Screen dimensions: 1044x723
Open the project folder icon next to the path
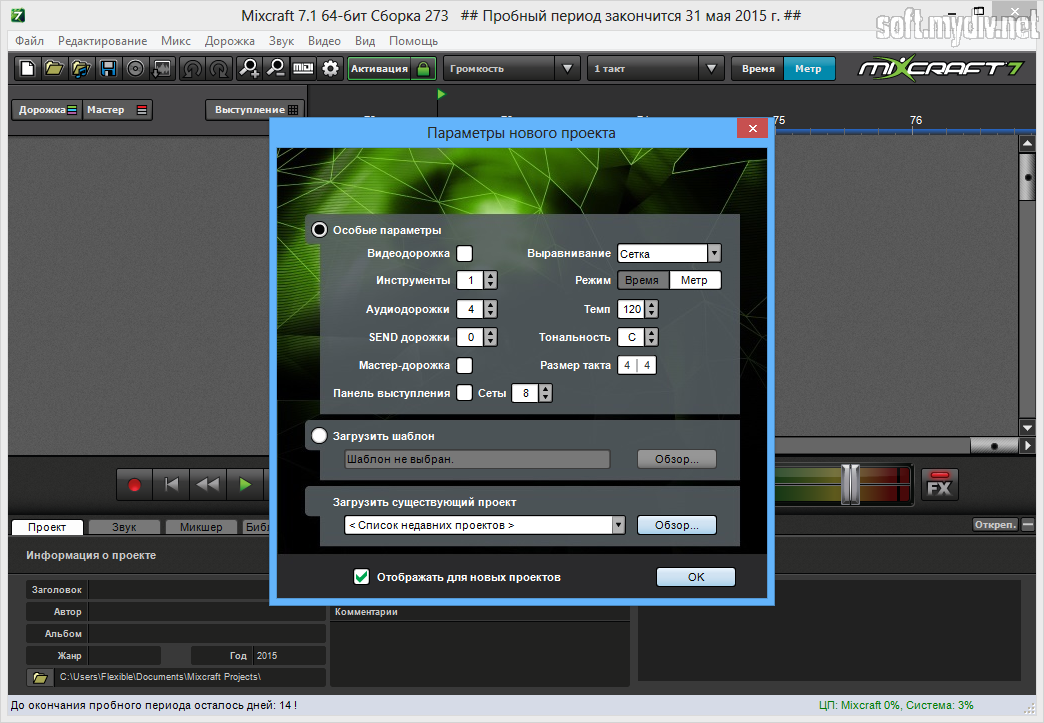(x=40, y=678)
